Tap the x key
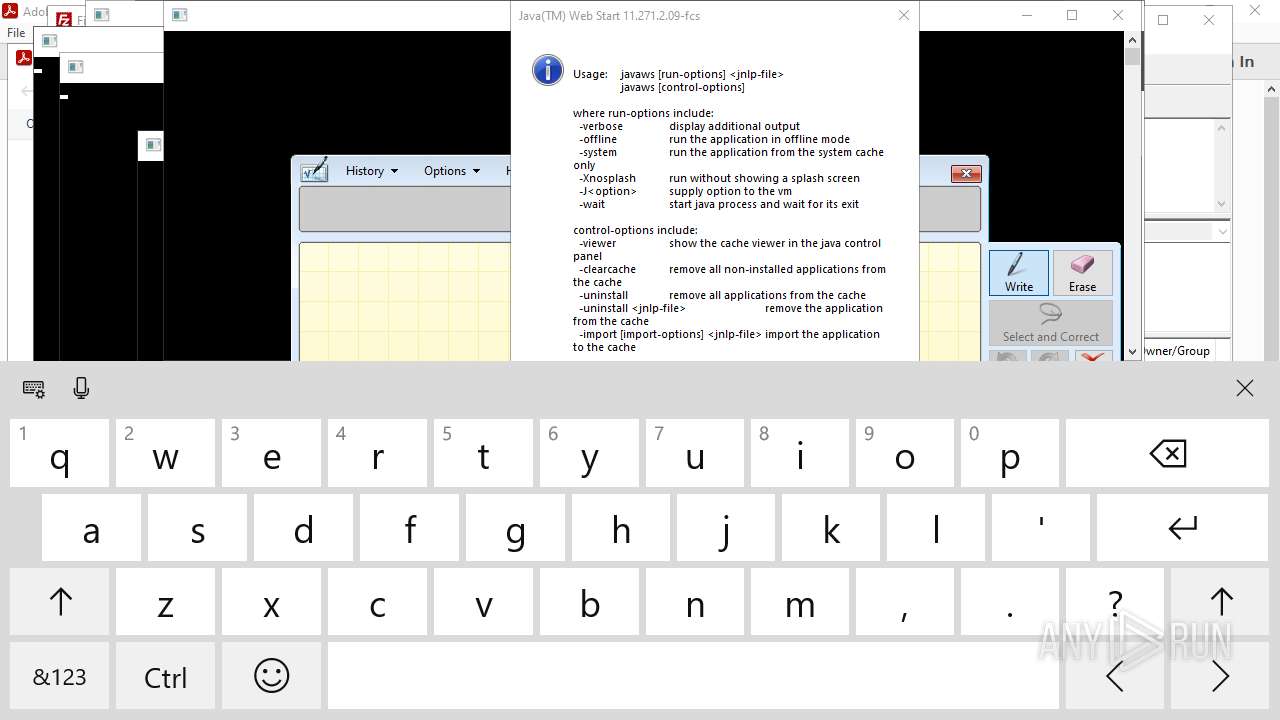 [x=271, y=602]
